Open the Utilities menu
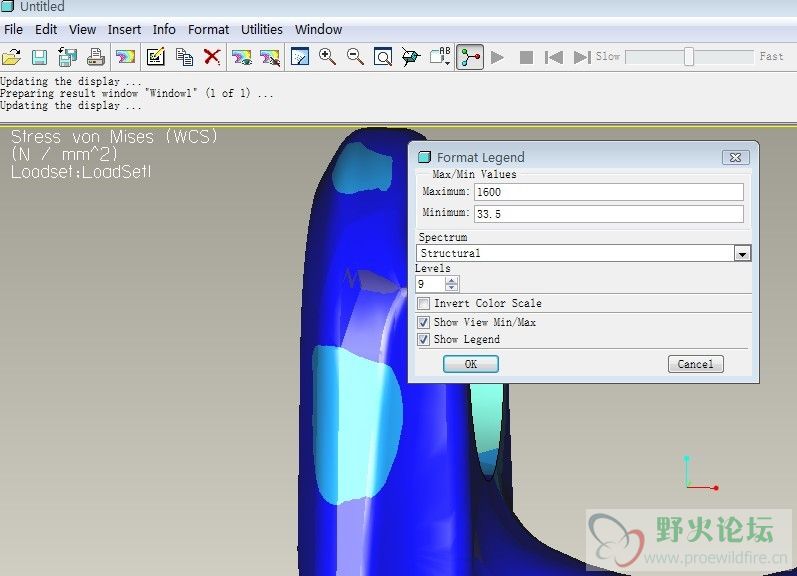 click(x=262, y=29)
